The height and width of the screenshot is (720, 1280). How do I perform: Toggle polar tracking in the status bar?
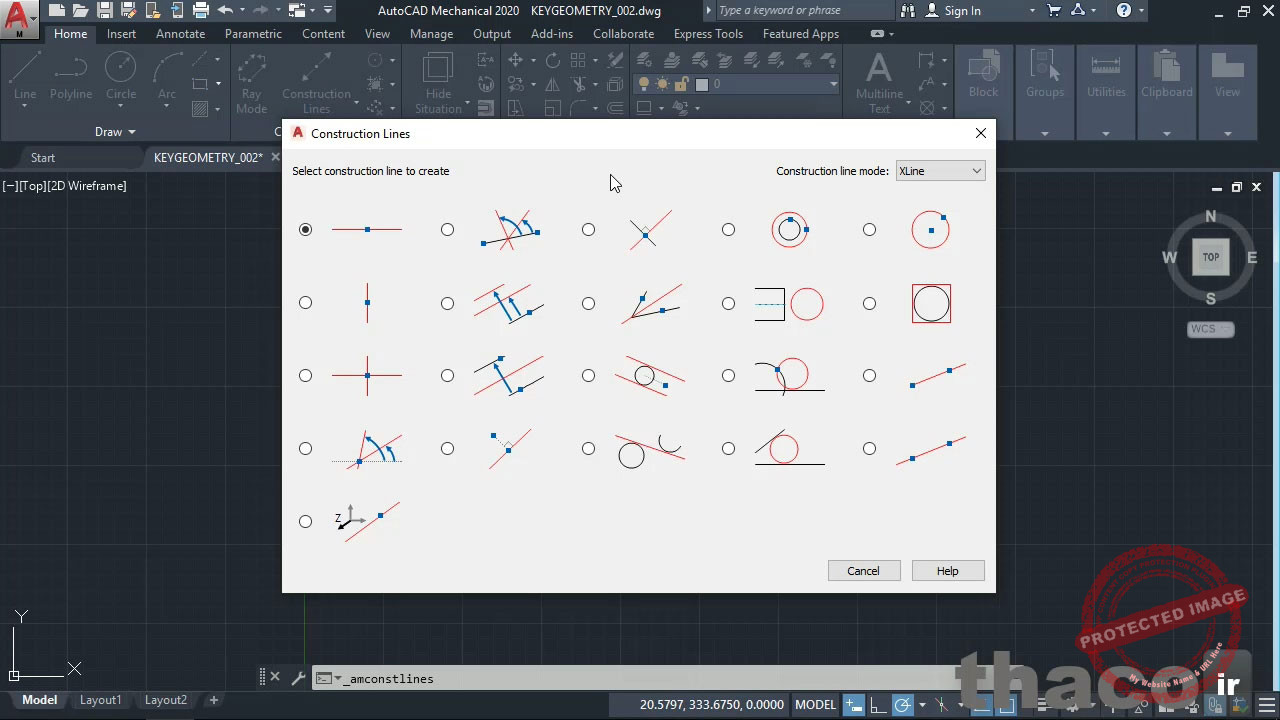coord(903,705)
